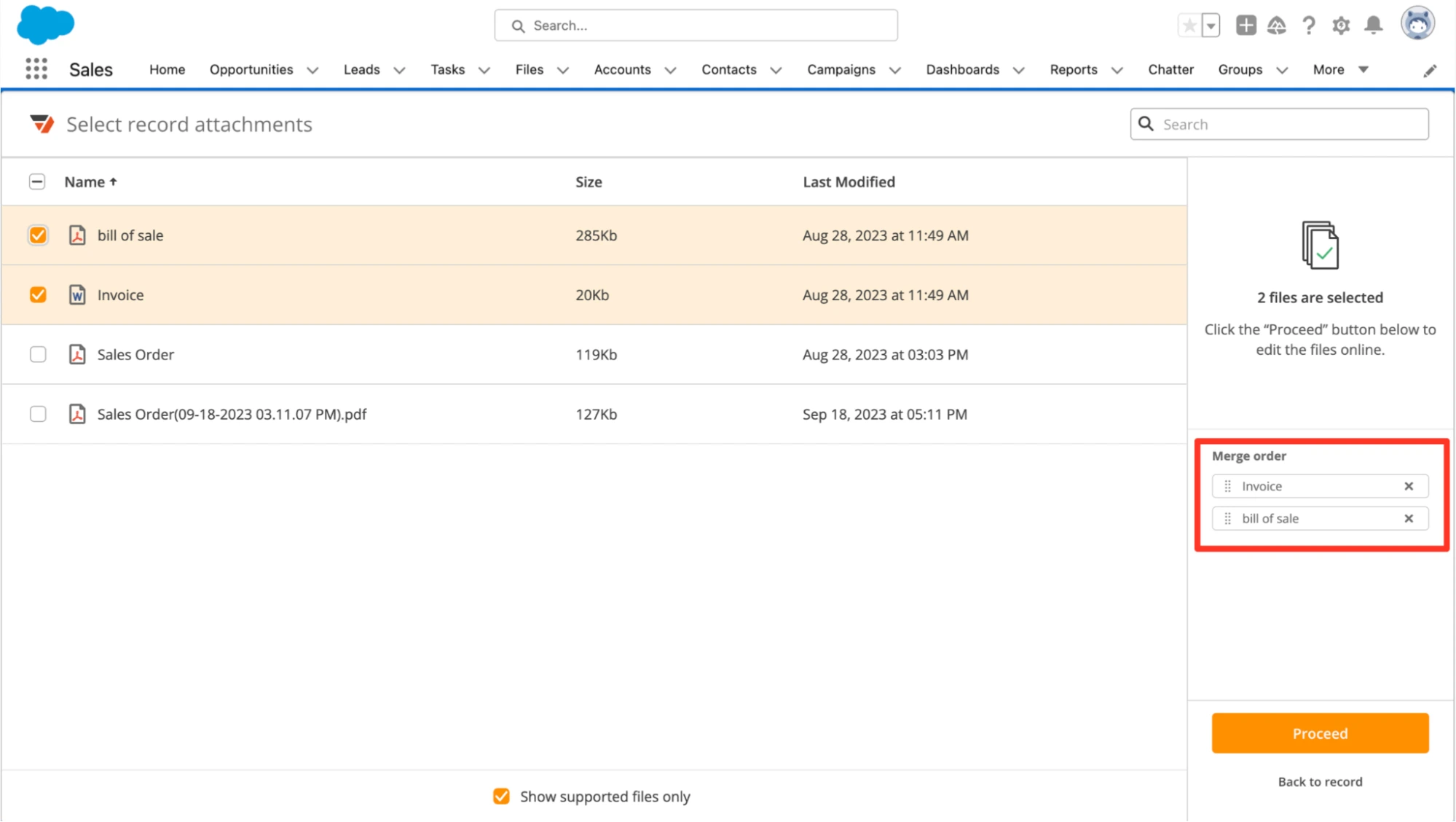
Task: Grab the drag handle for bill of sale
Action: point(1227,519)
